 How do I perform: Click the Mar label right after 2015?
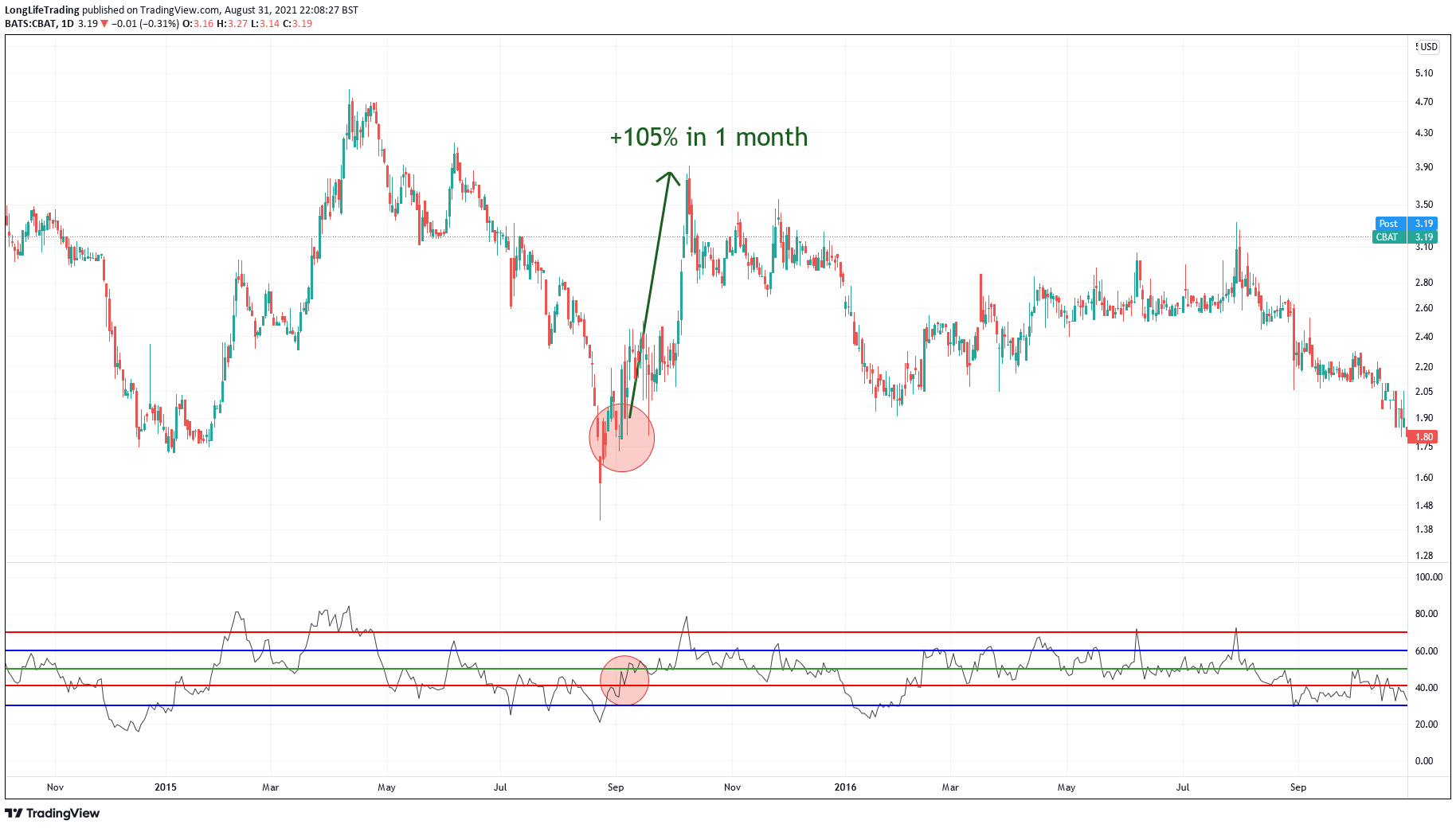tap(271, 787)
